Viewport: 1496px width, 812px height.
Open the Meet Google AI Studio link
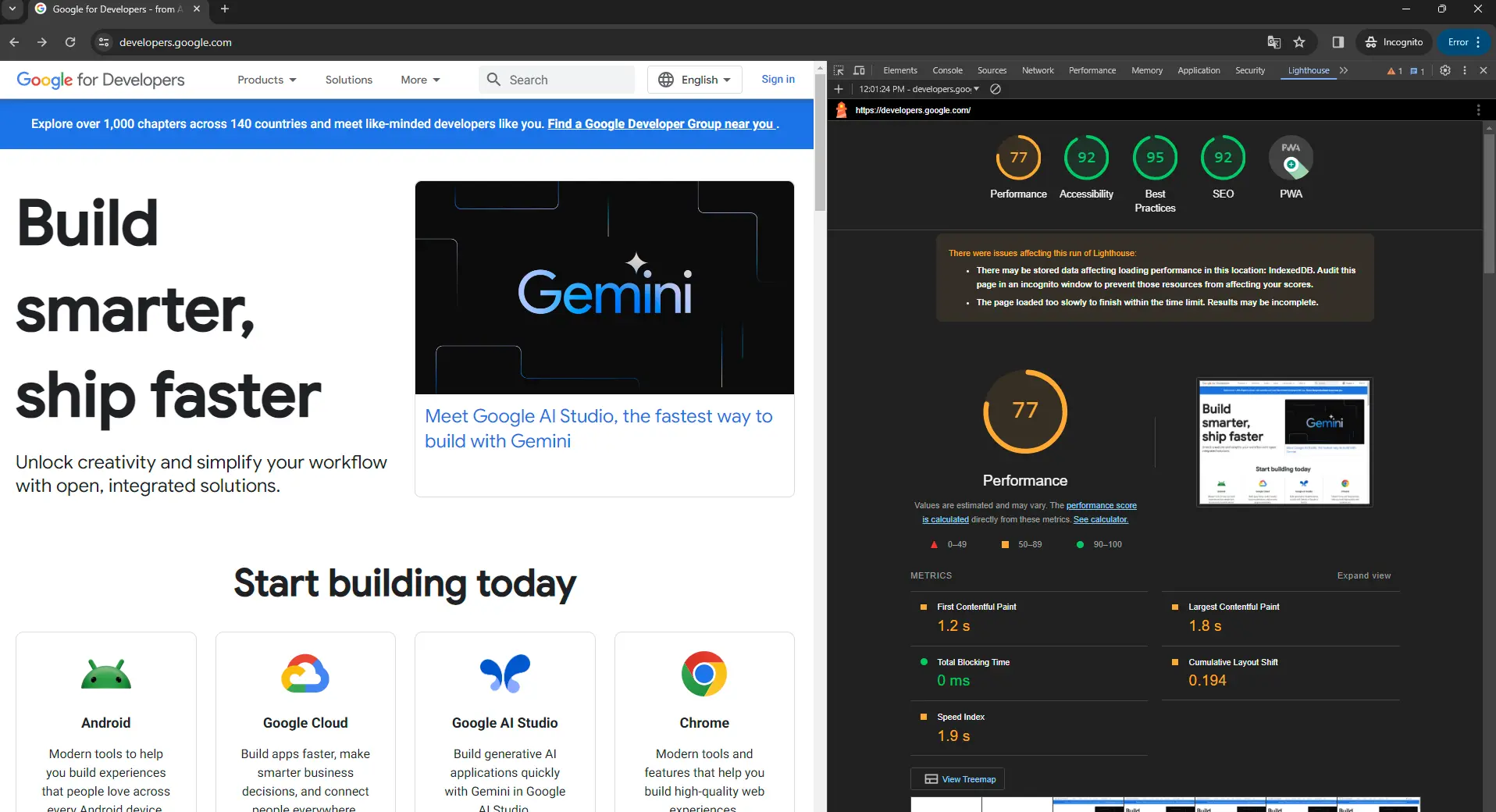tap(598, 429)
